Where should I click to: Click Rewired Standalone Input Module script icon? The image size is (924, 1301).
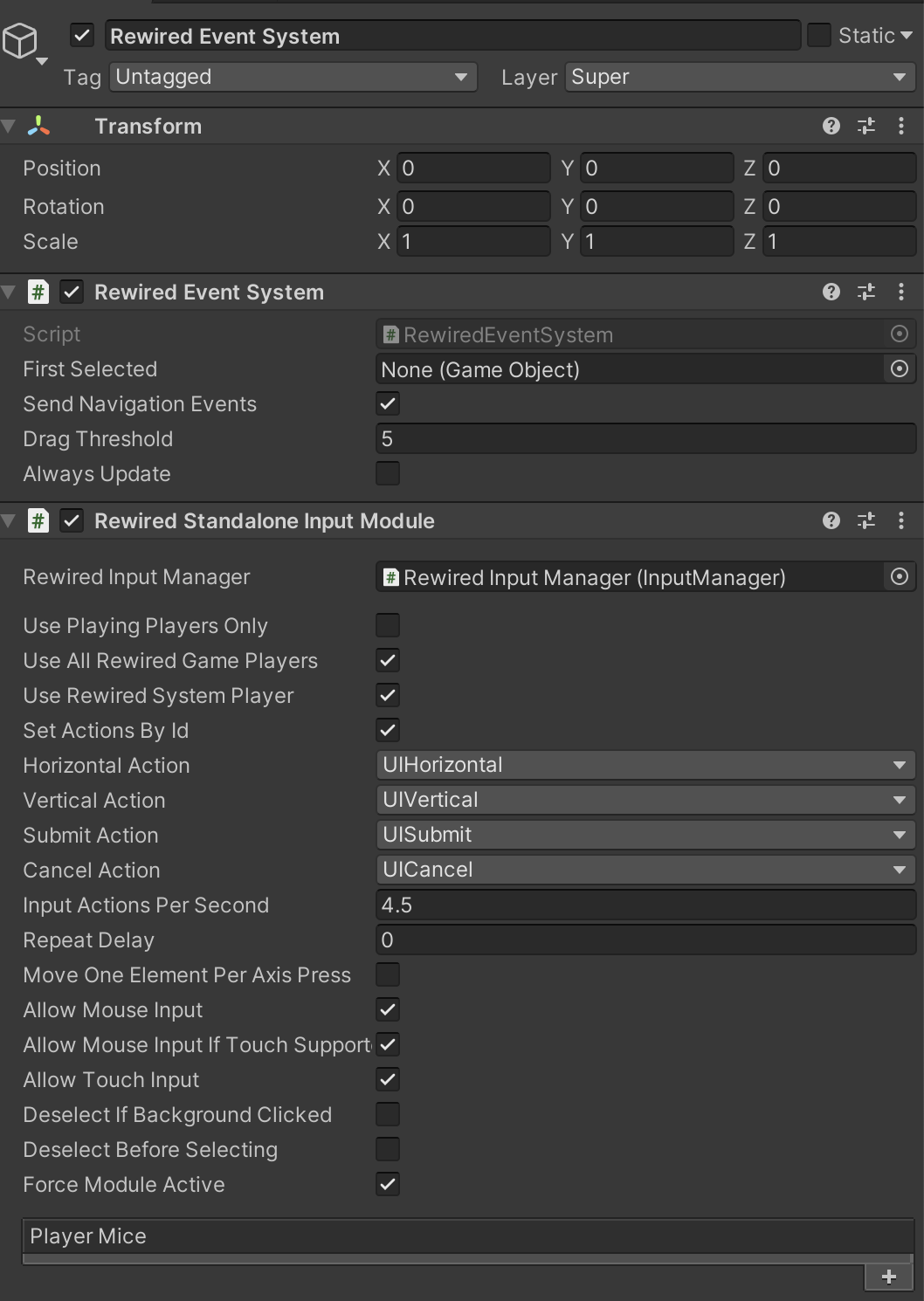click(x=38, y=520)
